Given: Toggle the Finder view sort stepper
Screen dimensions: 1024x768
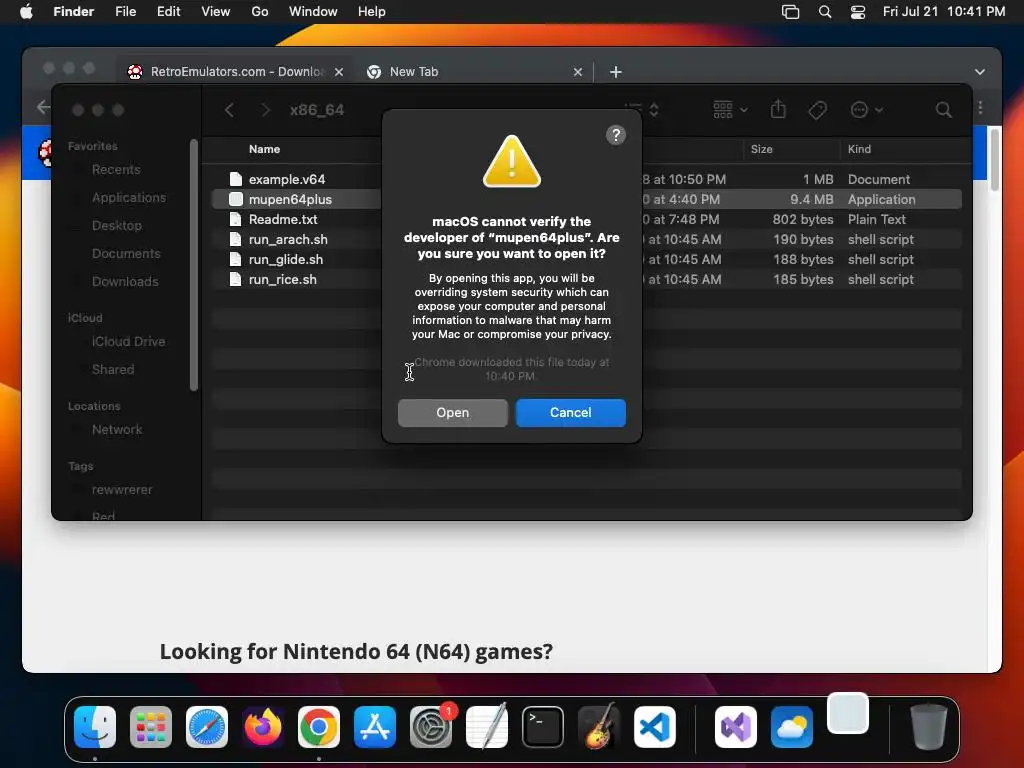Looking at the screenshot, I should [x=653, y=110].
